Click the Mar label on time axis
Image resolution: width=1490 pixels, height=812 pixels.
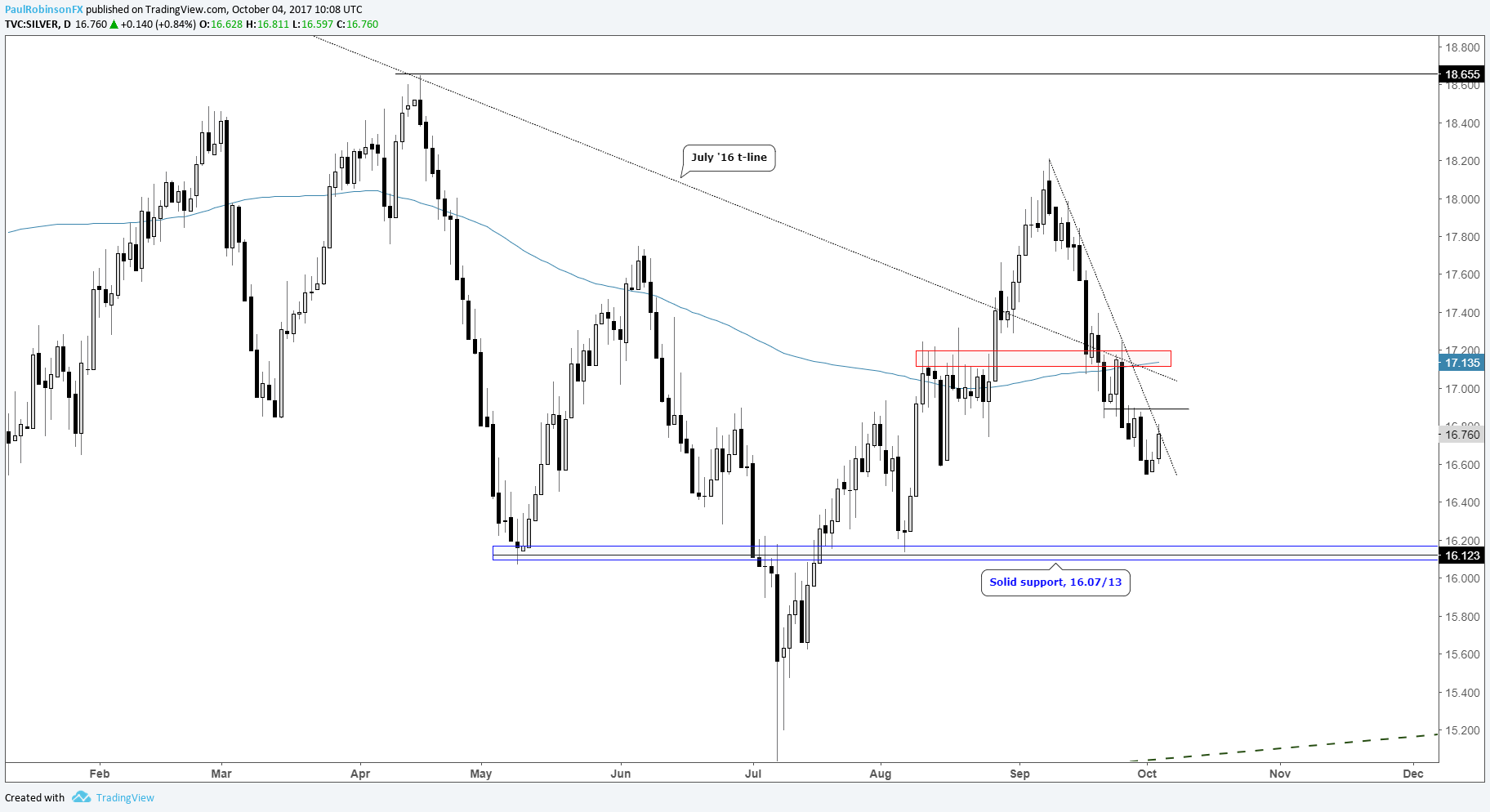click(x=221, y=774)
